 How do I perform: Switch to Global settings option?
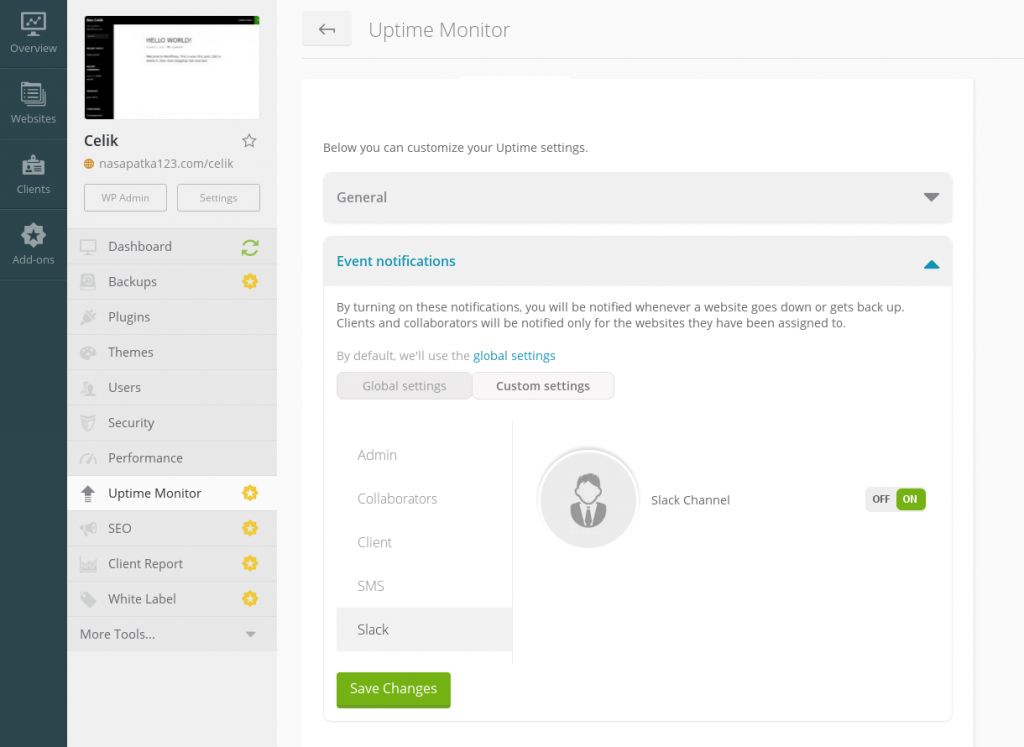tap(404, 386)
